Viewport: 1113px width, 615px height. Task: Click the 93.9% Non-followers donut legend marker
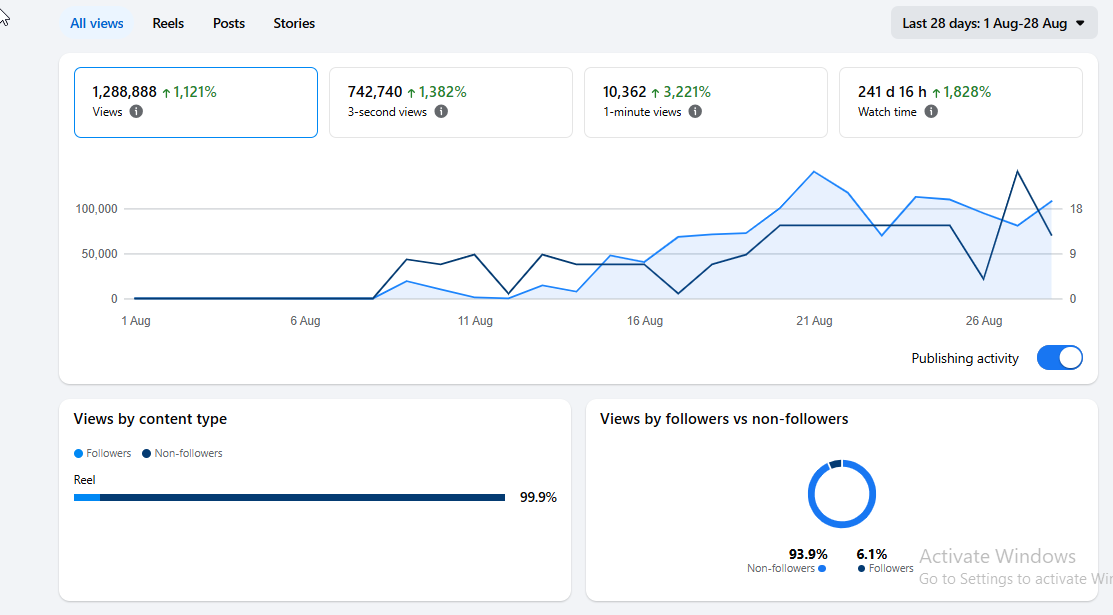point(822,569)
